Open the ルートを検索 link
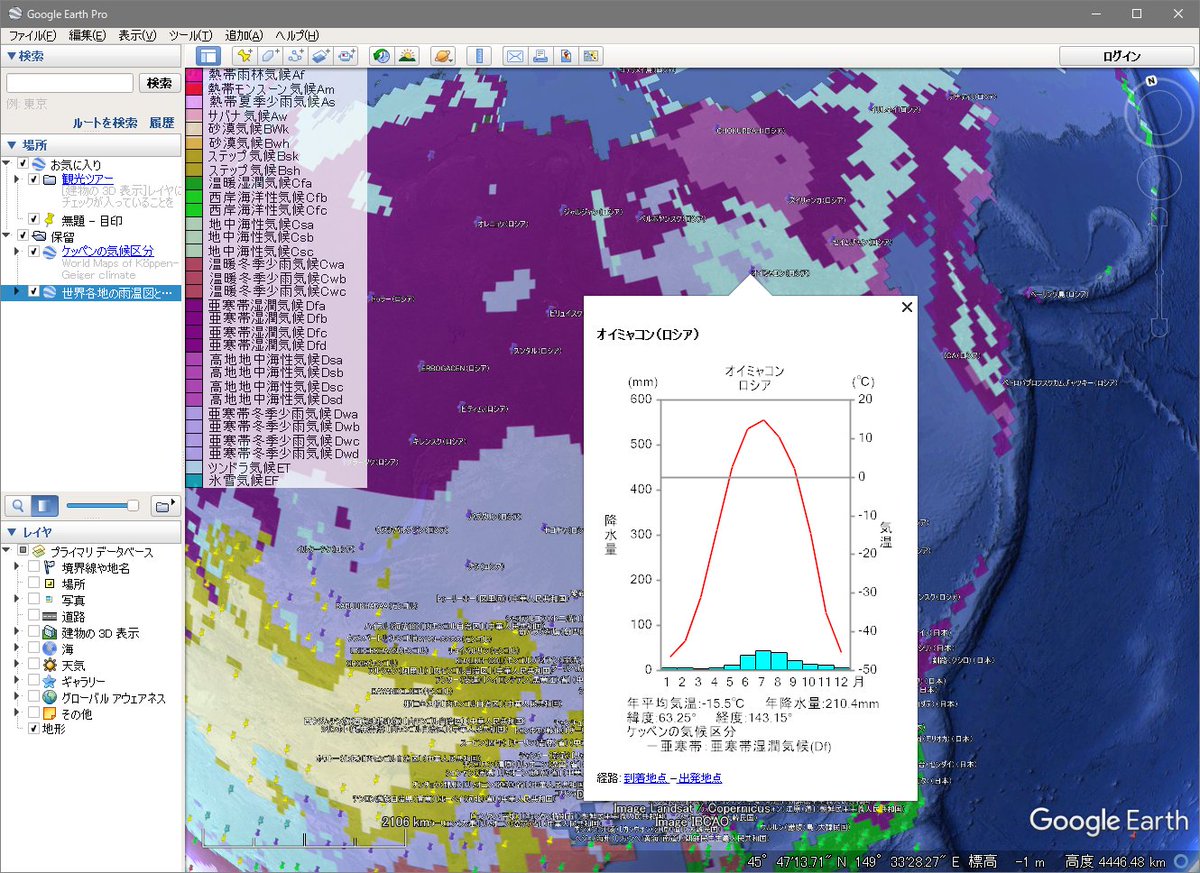The image size is (1200, 873). [x=105, y=123]
